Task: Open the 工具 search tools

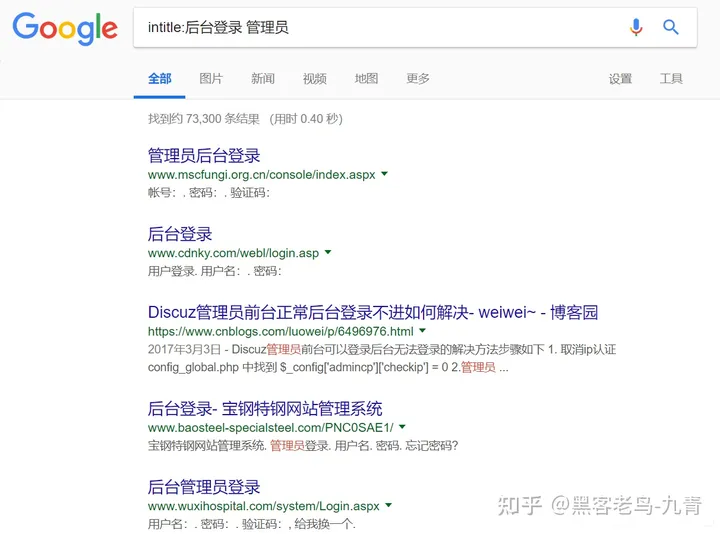Action: pos(671,79)
